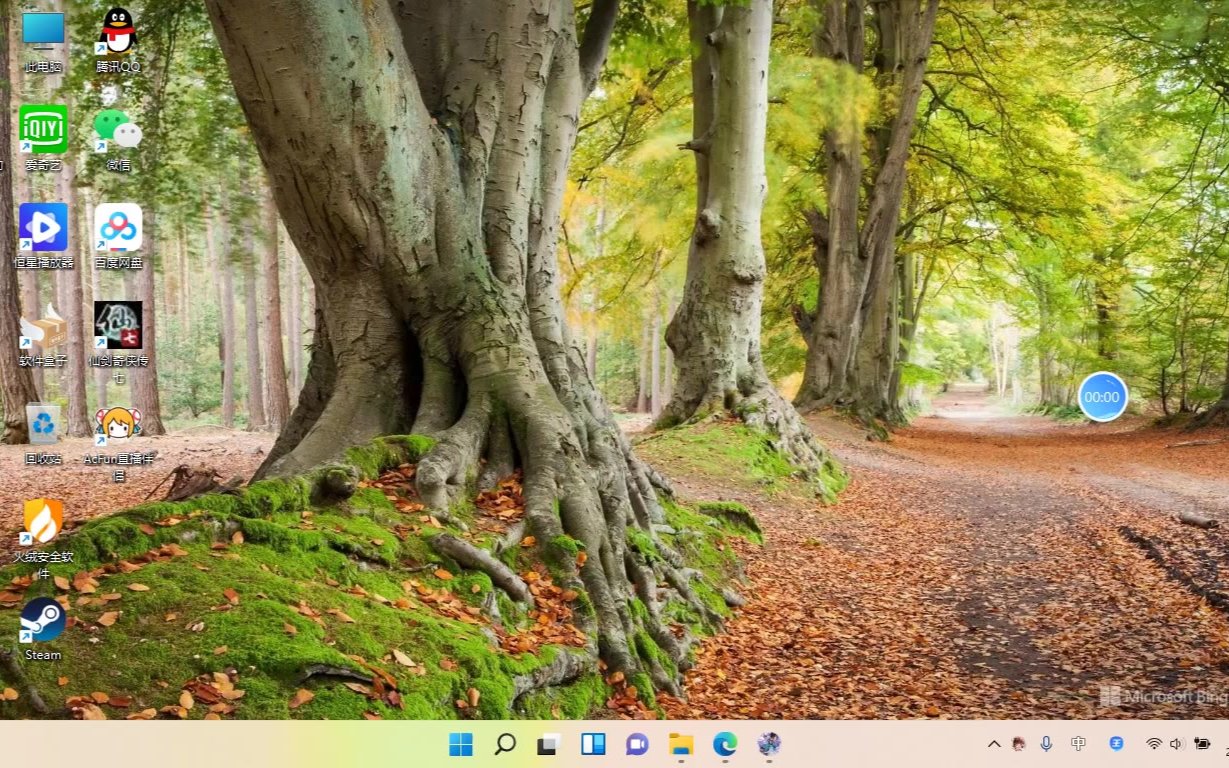Click the blue 00:00 floating timer circle

[x=1102, y=397]
